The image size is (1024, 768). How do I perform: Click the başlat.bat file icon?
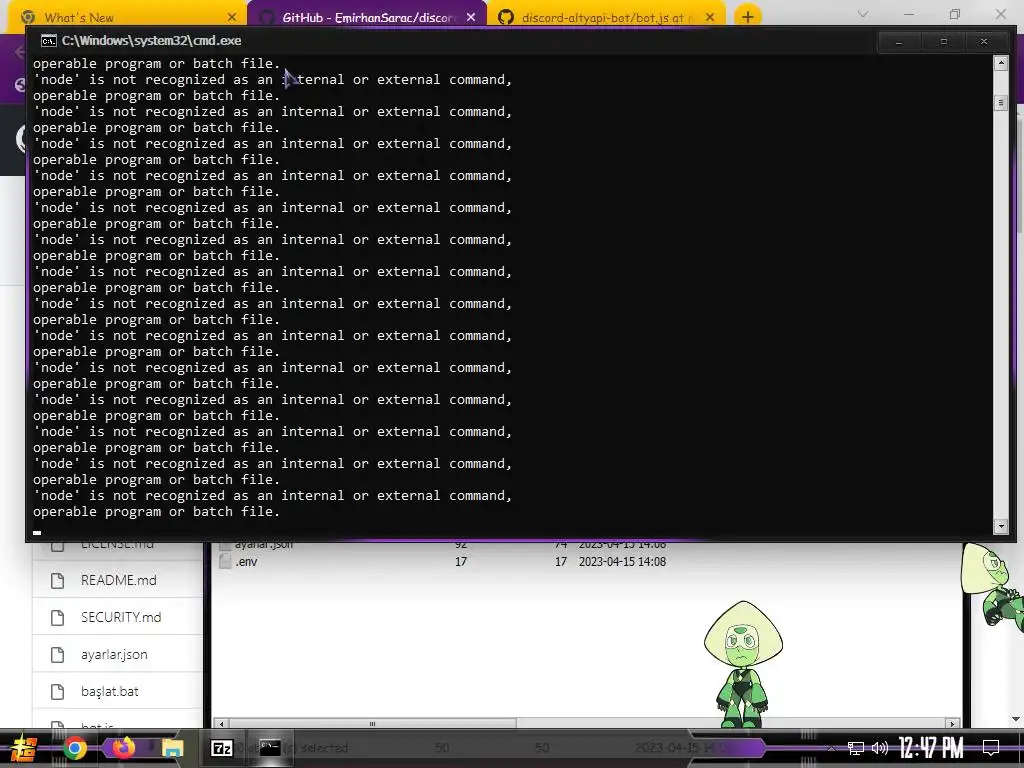click(x=57, y=692)
